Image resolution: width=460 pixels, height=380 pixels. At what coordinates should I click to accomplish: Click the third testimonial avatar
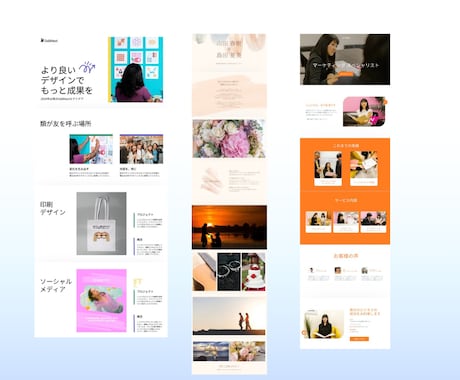(365, 270)
